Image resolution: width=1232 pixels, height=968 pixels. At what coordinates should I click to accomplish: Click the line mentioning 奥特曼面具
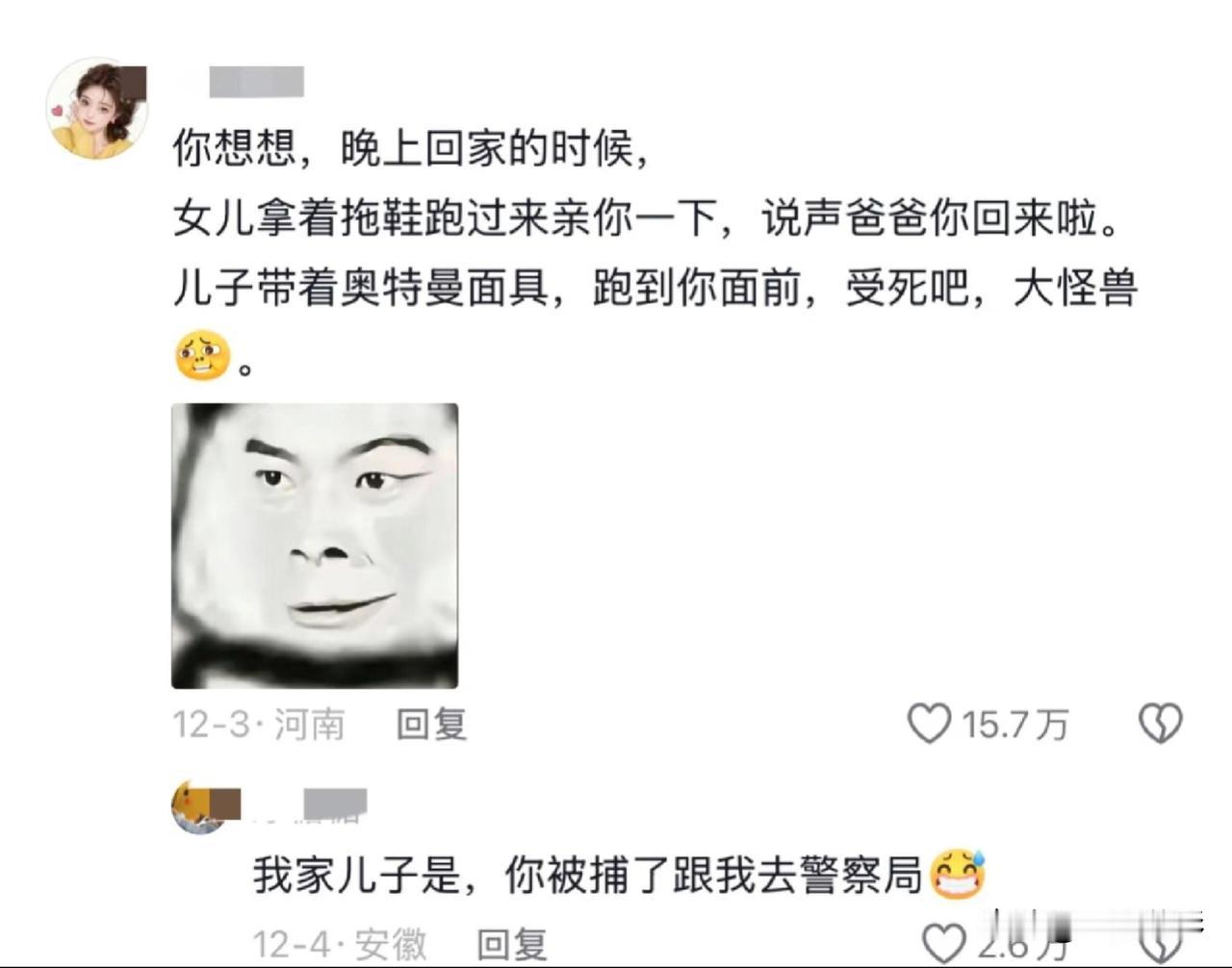655,288
